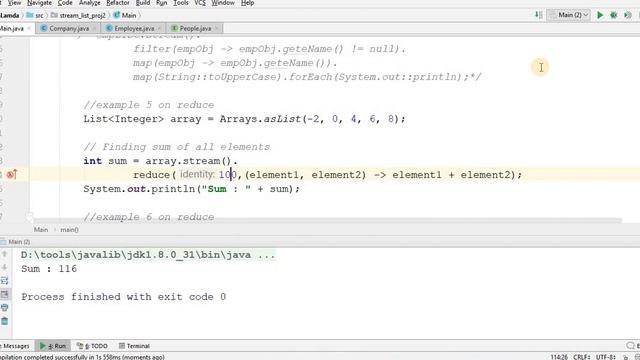
Task: Open the Run tool window tab
Action: 53,346
